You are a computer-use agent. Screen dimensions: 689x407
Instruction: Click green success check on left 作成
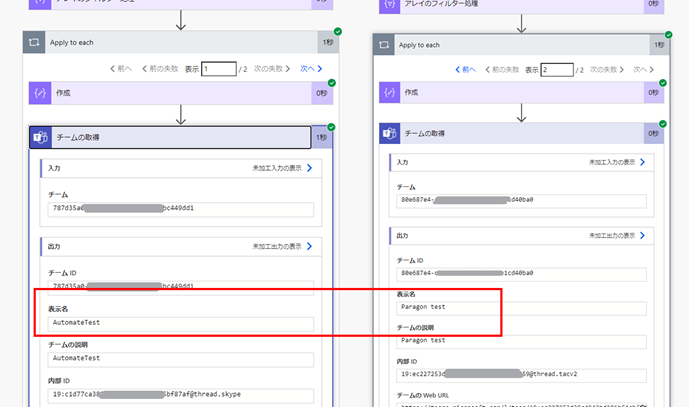coord(332,83)
